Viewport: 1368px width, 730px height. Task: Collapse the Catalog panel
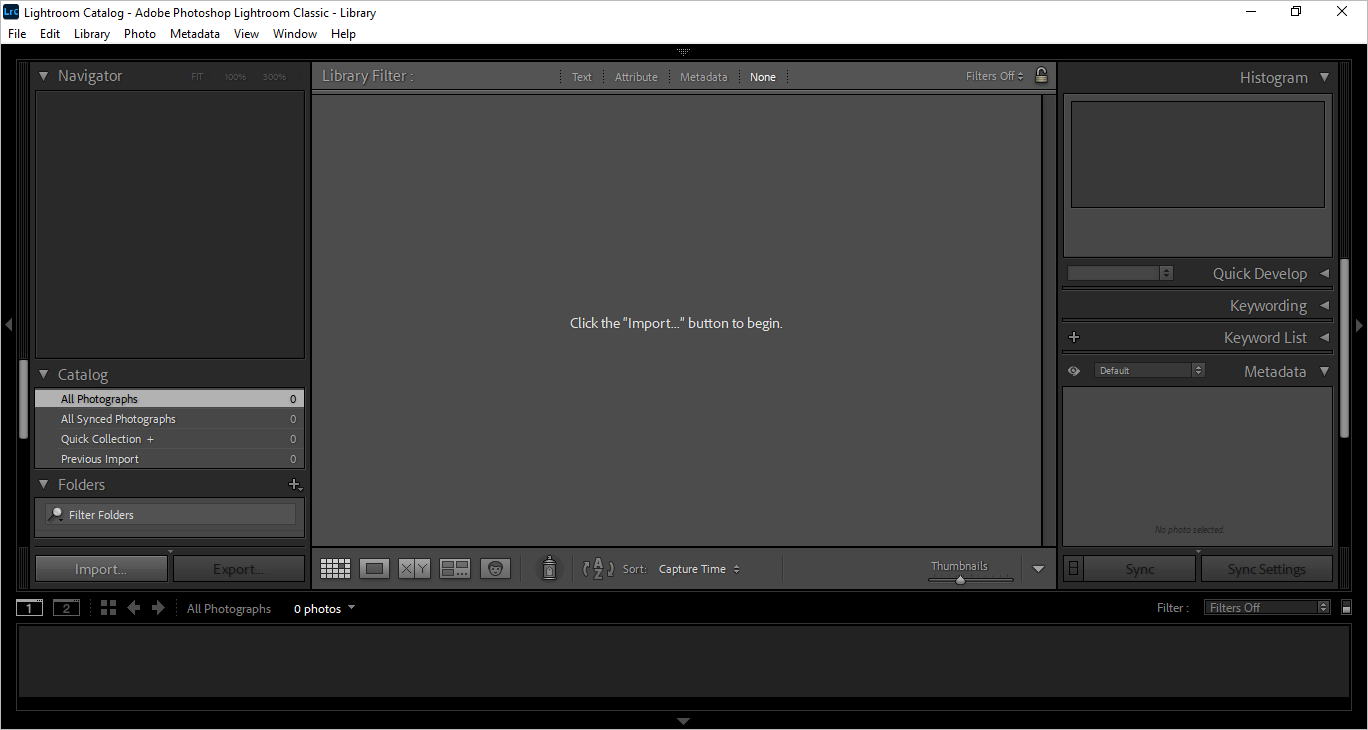[44, 375]
